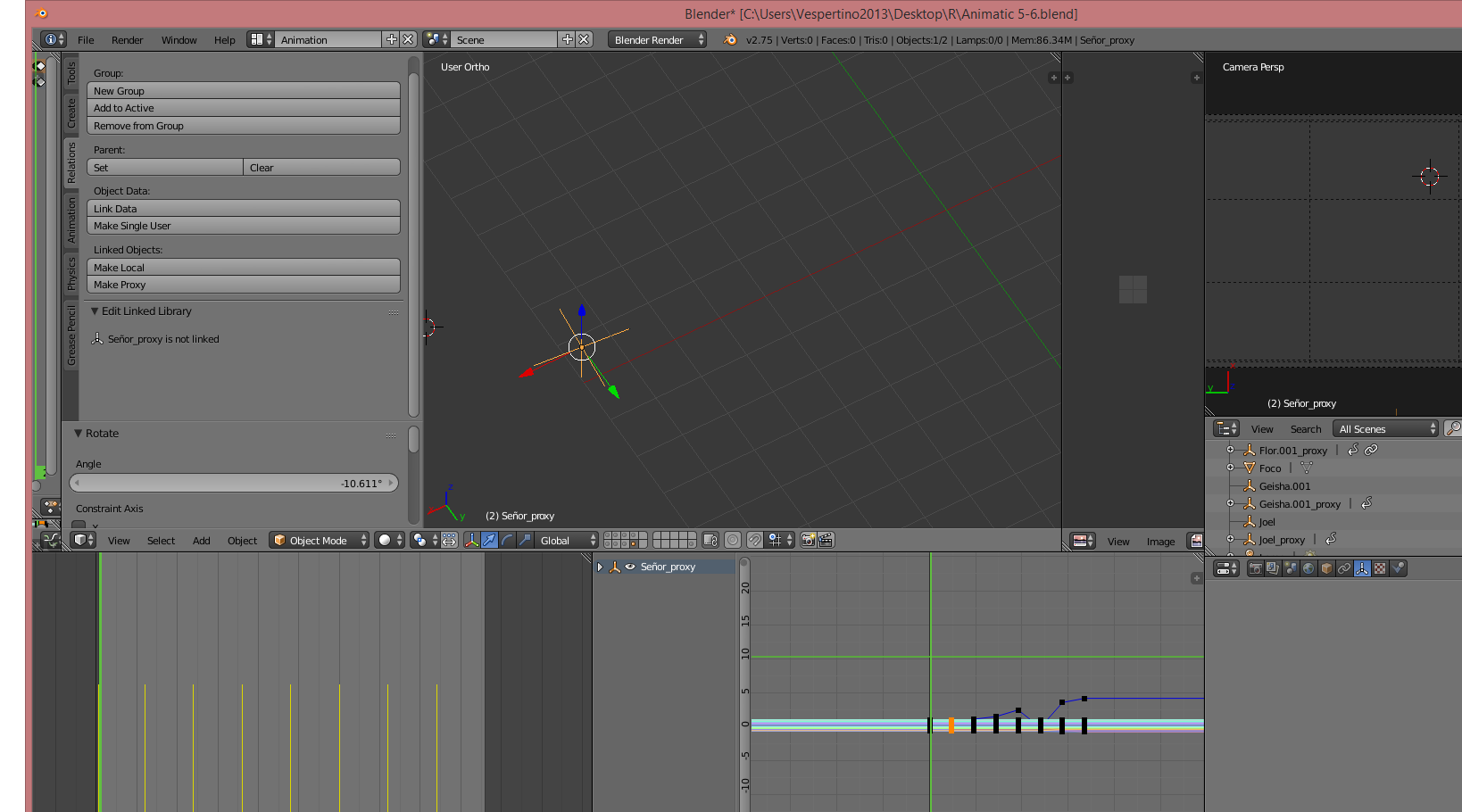Image resolution: width=1462 pixels, height=812 pixels.
Task: Open the Object Mode dropdown
Action: click(320, 541)
